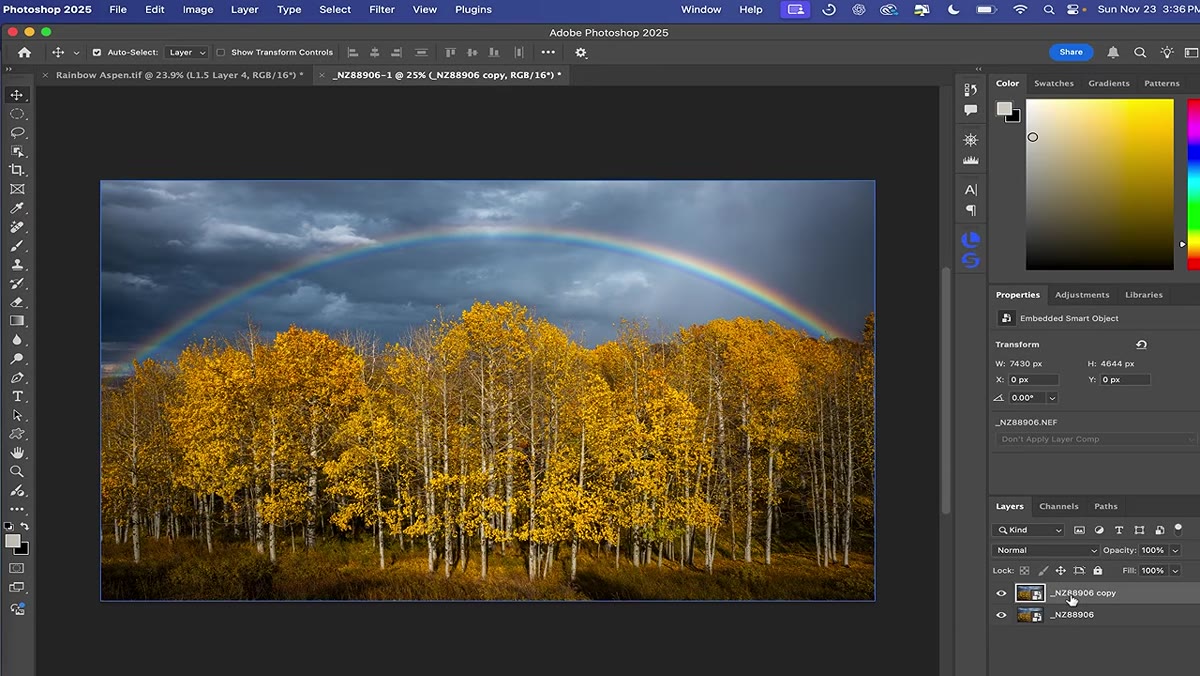Open the rotation angle dropdown
The height and width of the screenshot is (676, 1200).
1052,398
